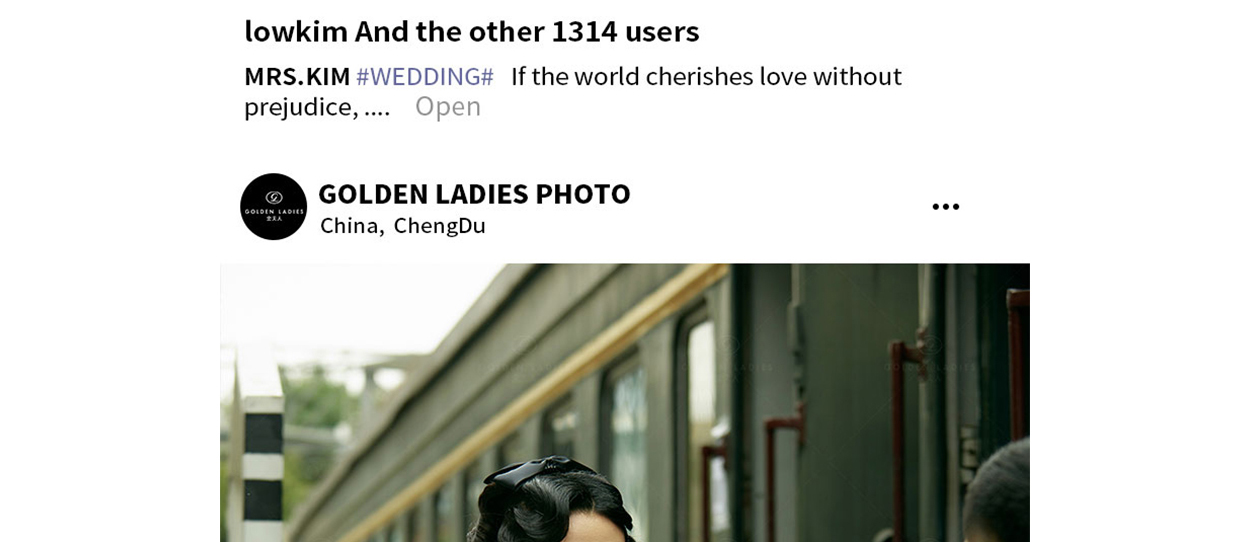Click the truncated 'prejudice, ....' caption line
This screenshot has height=542, width=1250.
coord(317,106)
